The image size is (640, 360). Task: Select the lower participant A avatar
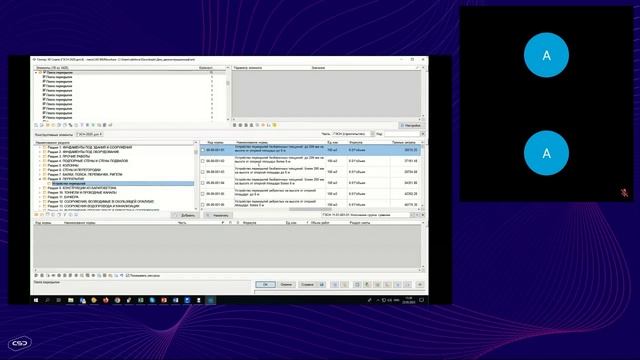click(x=546, y=153)
